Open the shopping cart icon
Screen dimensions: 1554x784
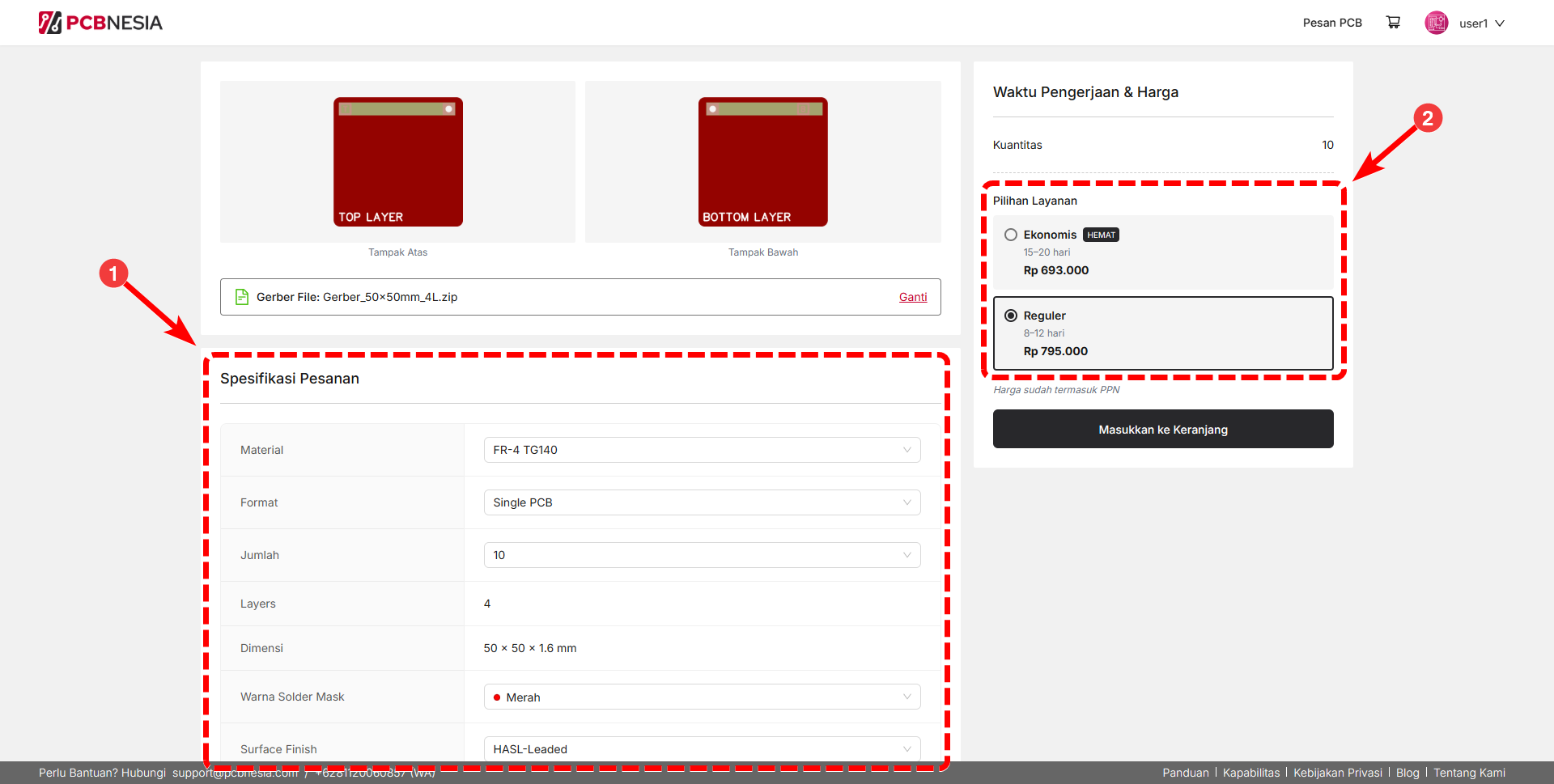[1393, 23]
